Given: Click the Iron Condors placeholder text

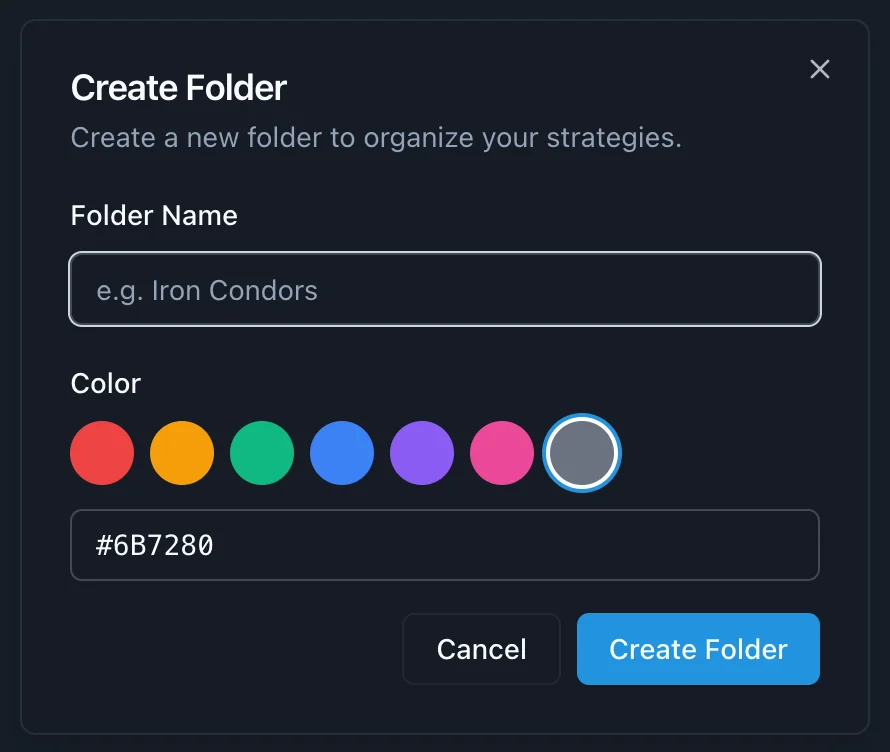Looking at the screenshot, I should tap(207, 291).
